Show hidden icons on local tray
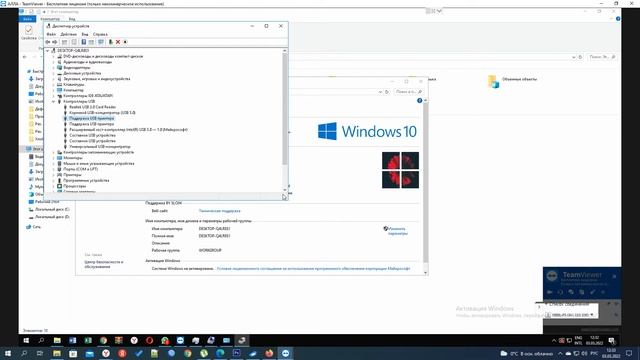 coord(560,353)
